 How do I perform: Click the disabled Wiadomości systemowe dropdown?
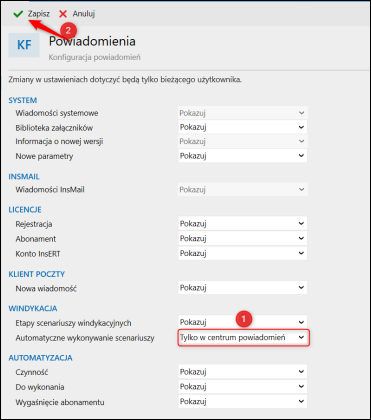pos(243,113)
